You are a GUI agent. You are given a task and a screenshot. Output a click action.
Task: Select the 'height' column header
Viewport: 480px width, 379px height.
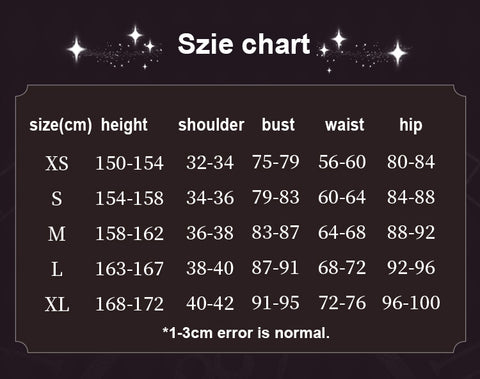124,125
